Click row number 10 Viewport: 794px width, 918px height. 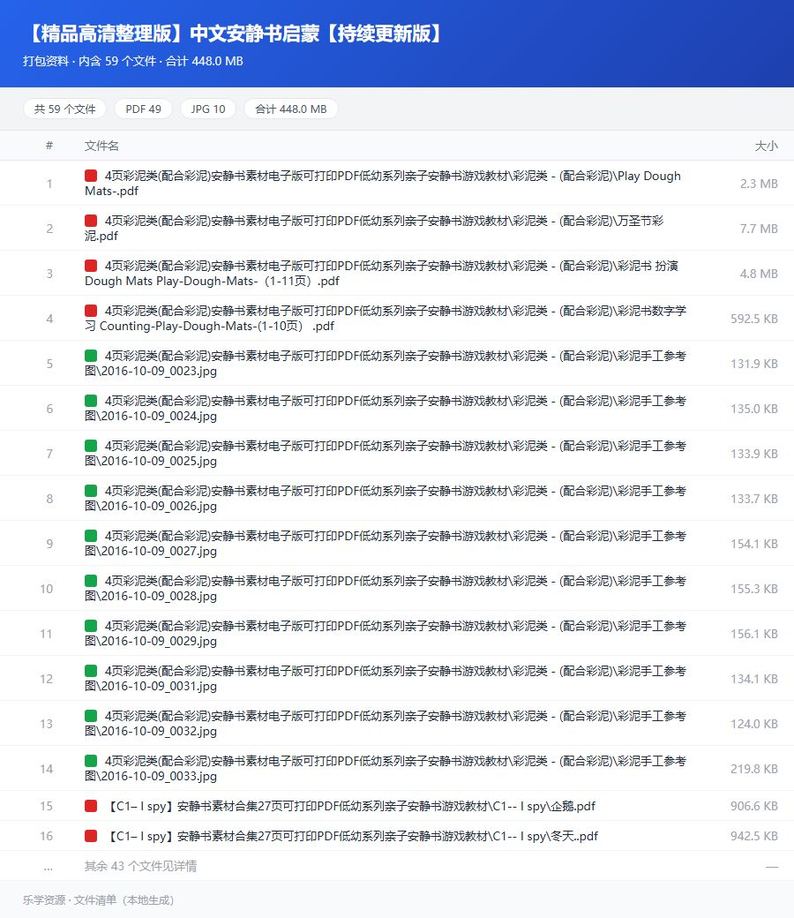[46, 589]
